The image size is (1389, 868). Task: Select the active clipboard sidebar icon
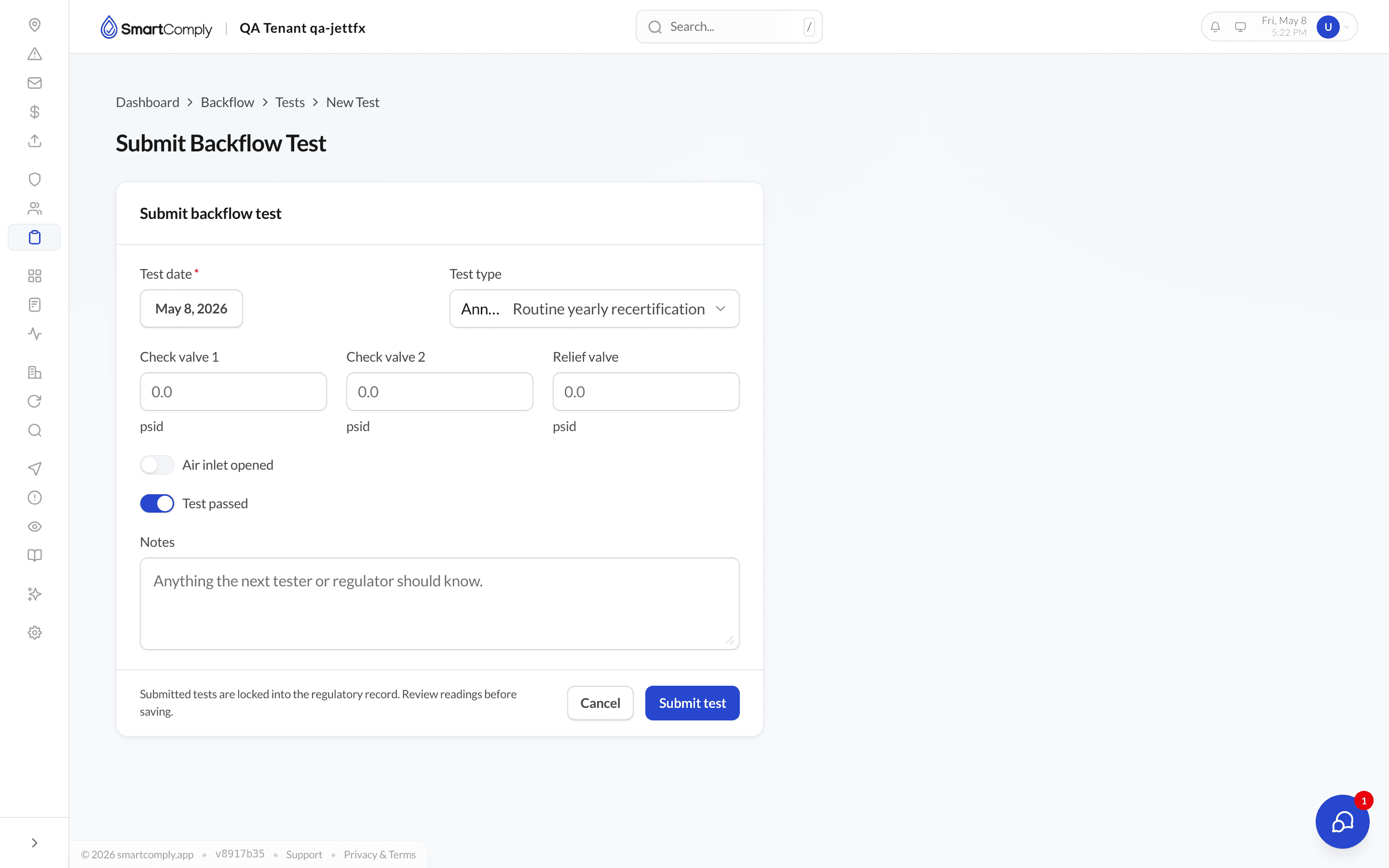pos(34,237)
